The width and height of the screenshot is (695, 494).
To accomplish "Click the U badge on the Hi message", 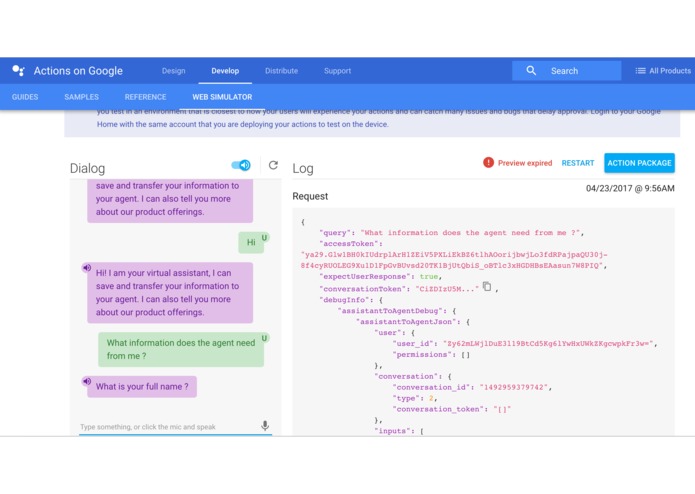I will point(264,237).
